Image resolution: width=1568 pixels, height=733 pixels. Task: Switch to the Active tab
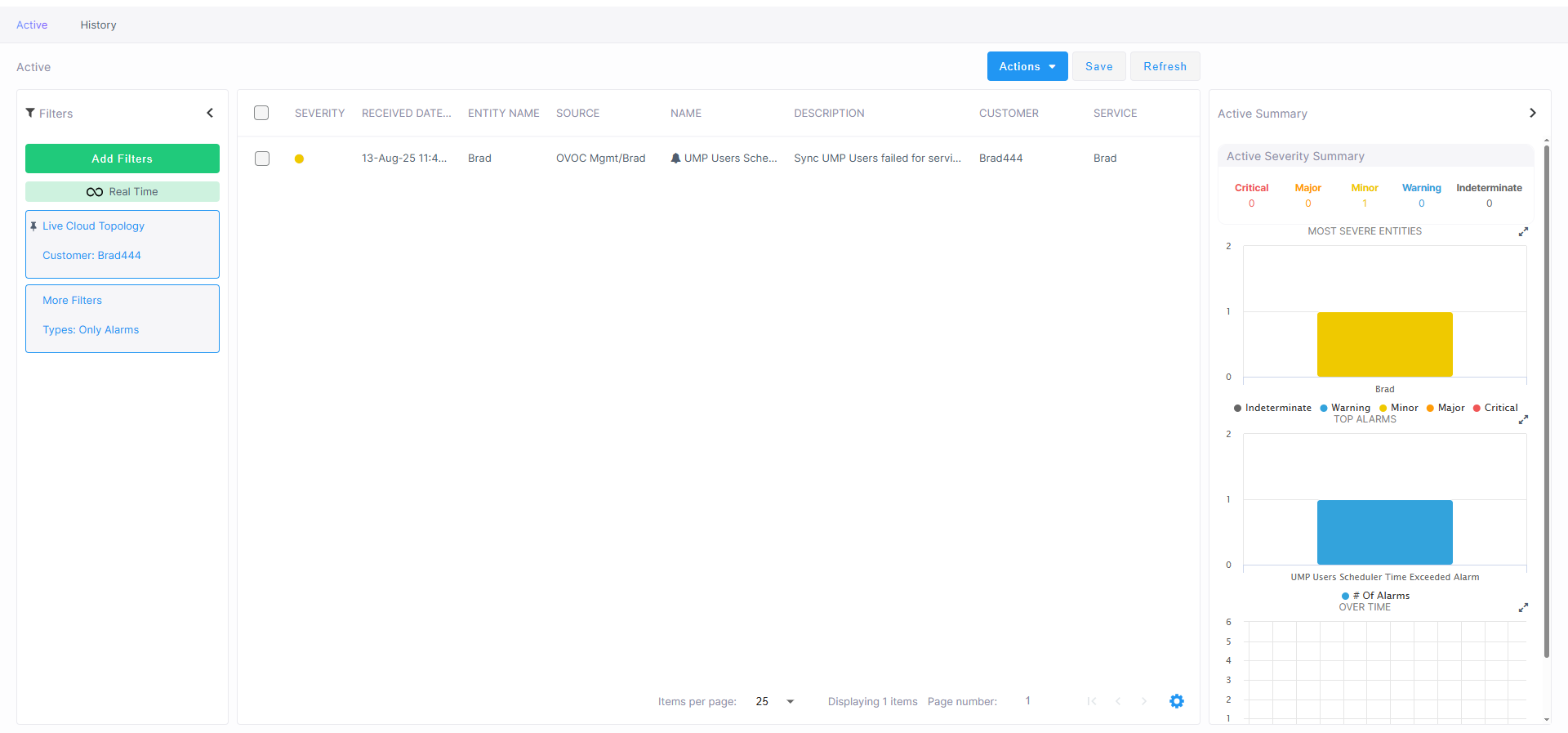pyautogui.click(x=32, y=25)
